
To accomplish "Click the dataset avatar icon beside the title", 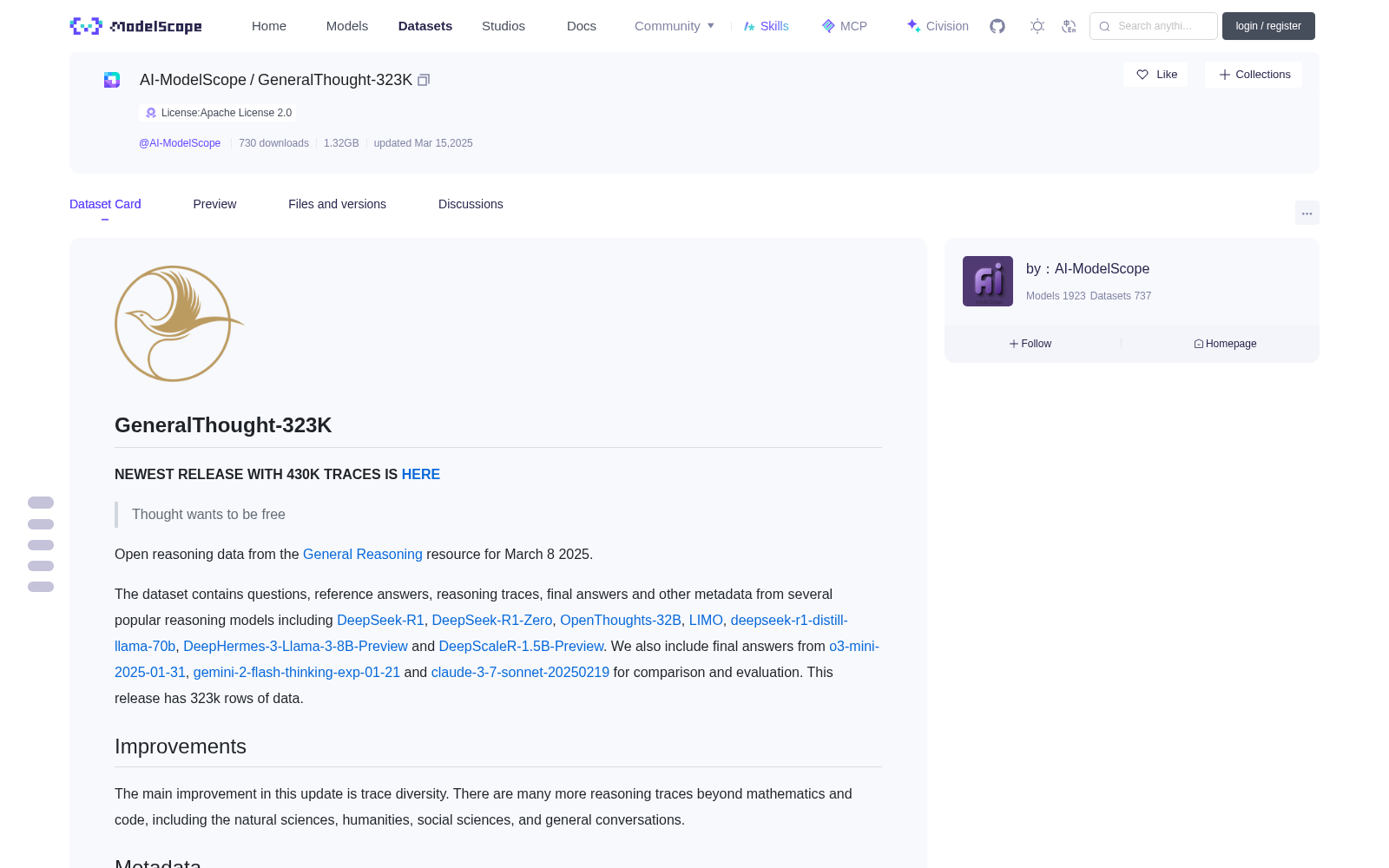I will [112, 80].
